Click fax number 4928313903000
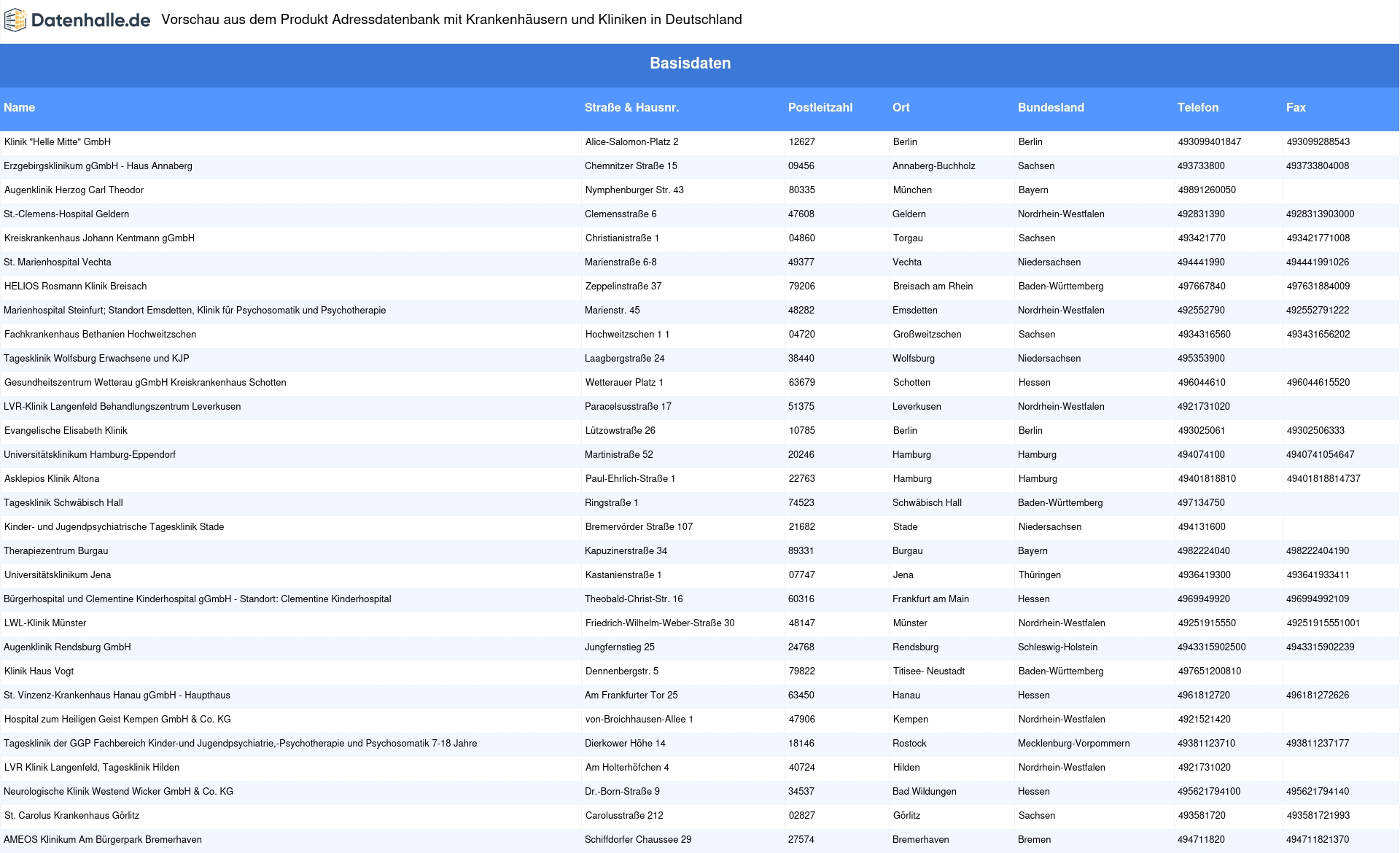 click(x=1321, y=214)
